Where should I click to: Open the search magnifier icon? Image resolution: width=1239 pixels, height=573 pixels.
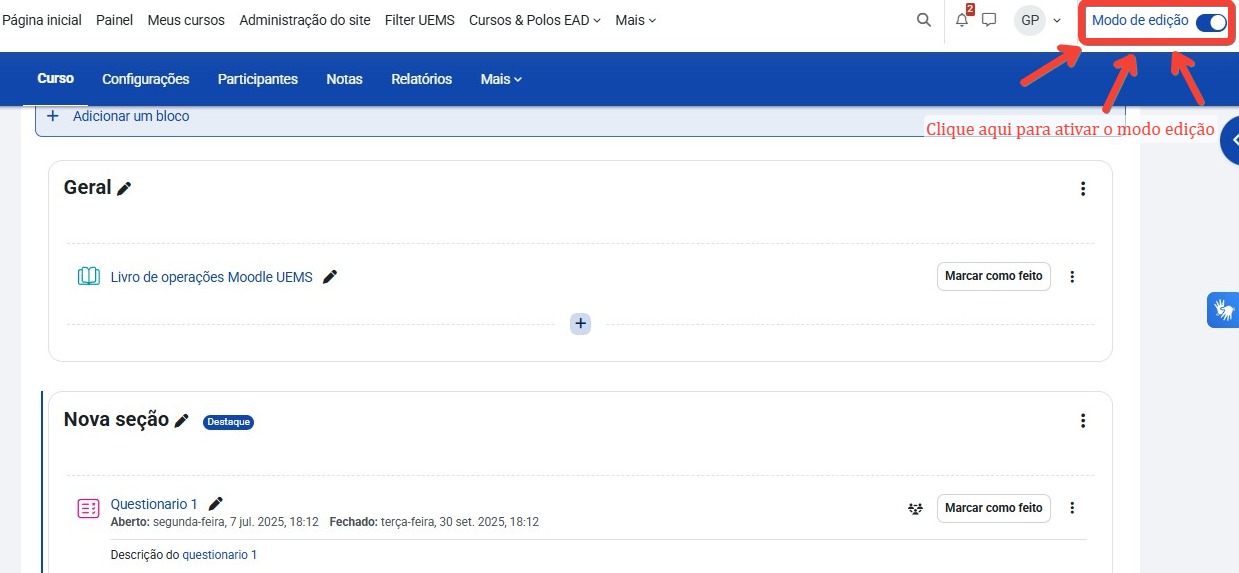[x=924, y=20]
